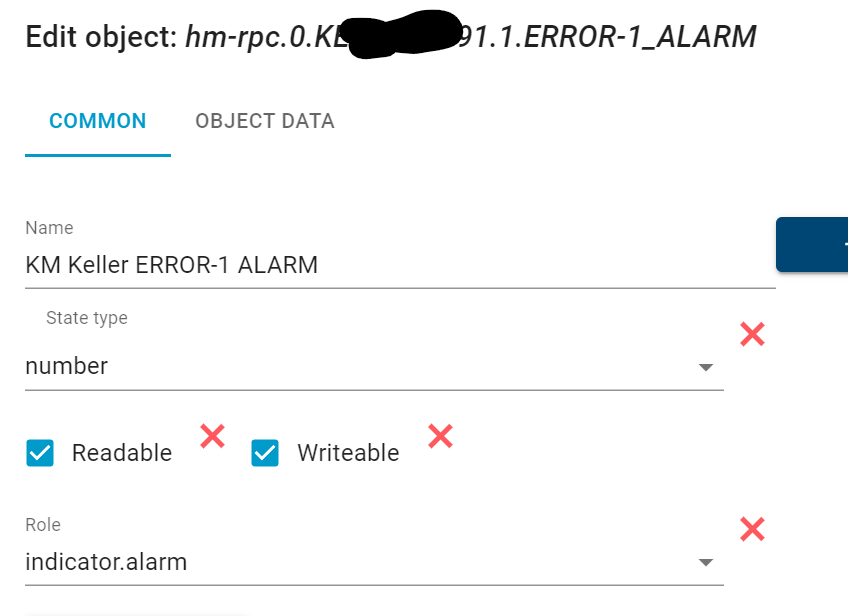Open the State type selector showing number
This screenshot has width=848, height=616.
click(360, 366)
